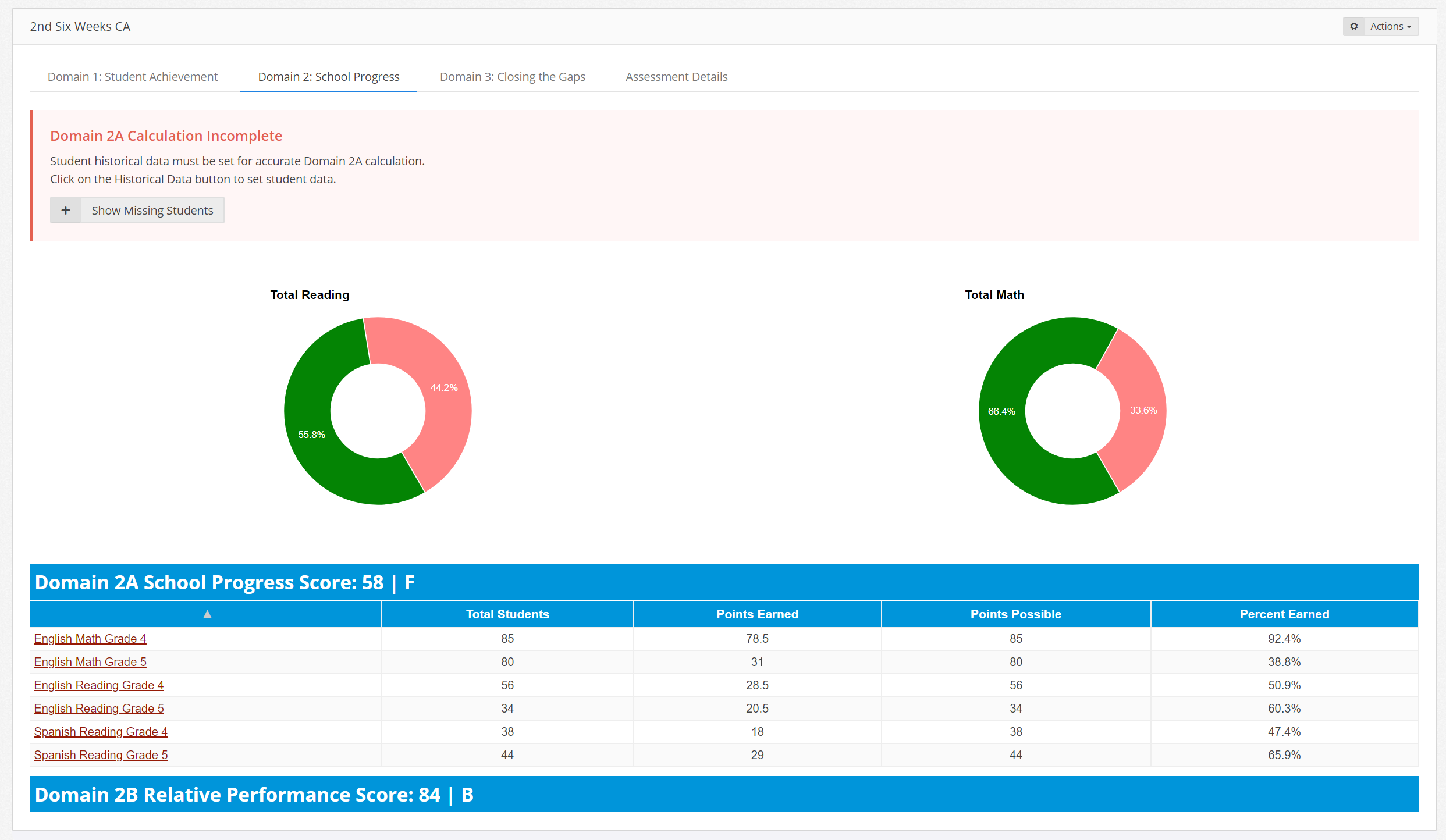Click the Domain 2: School Progress tab

[x=328, y=77]
